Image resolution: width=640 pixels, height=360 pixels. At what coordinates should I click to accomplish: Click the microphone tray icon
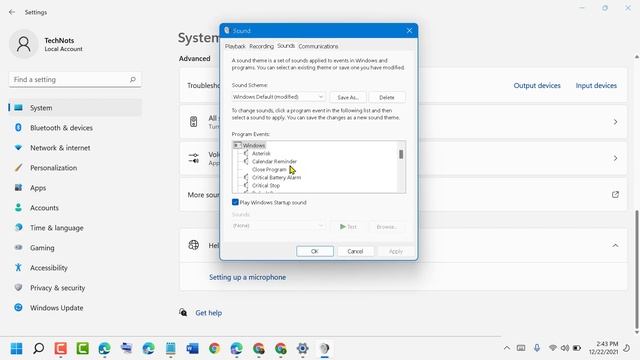tap(537, 348)
